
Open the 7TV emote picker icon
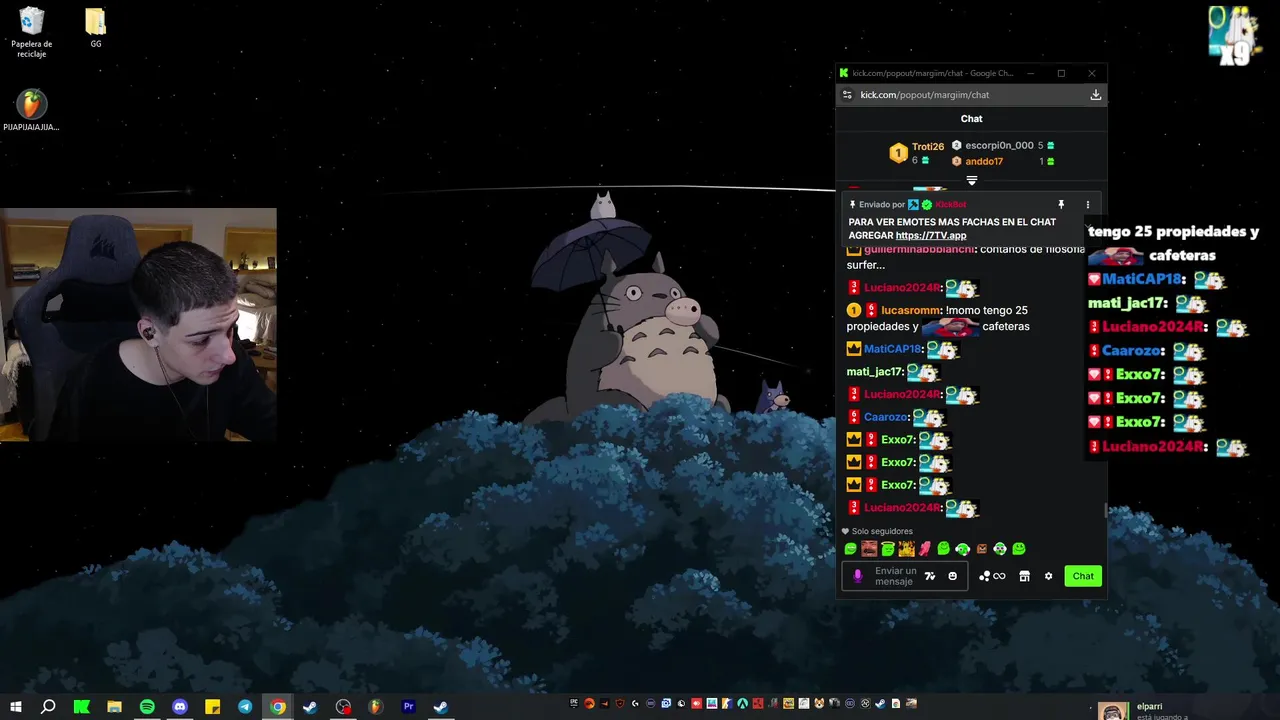(x=930, y=576)
